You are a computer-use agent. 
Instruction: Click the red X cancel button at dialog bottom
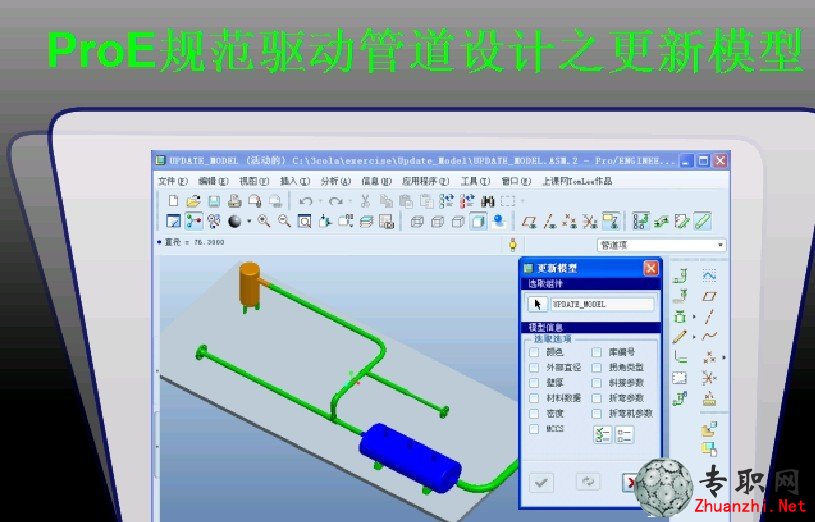(630, 482)
